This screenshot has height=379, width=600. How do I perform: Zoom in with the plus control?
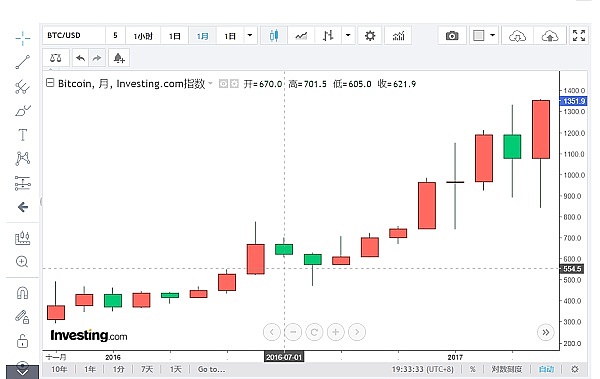click(x=336, y=332)
